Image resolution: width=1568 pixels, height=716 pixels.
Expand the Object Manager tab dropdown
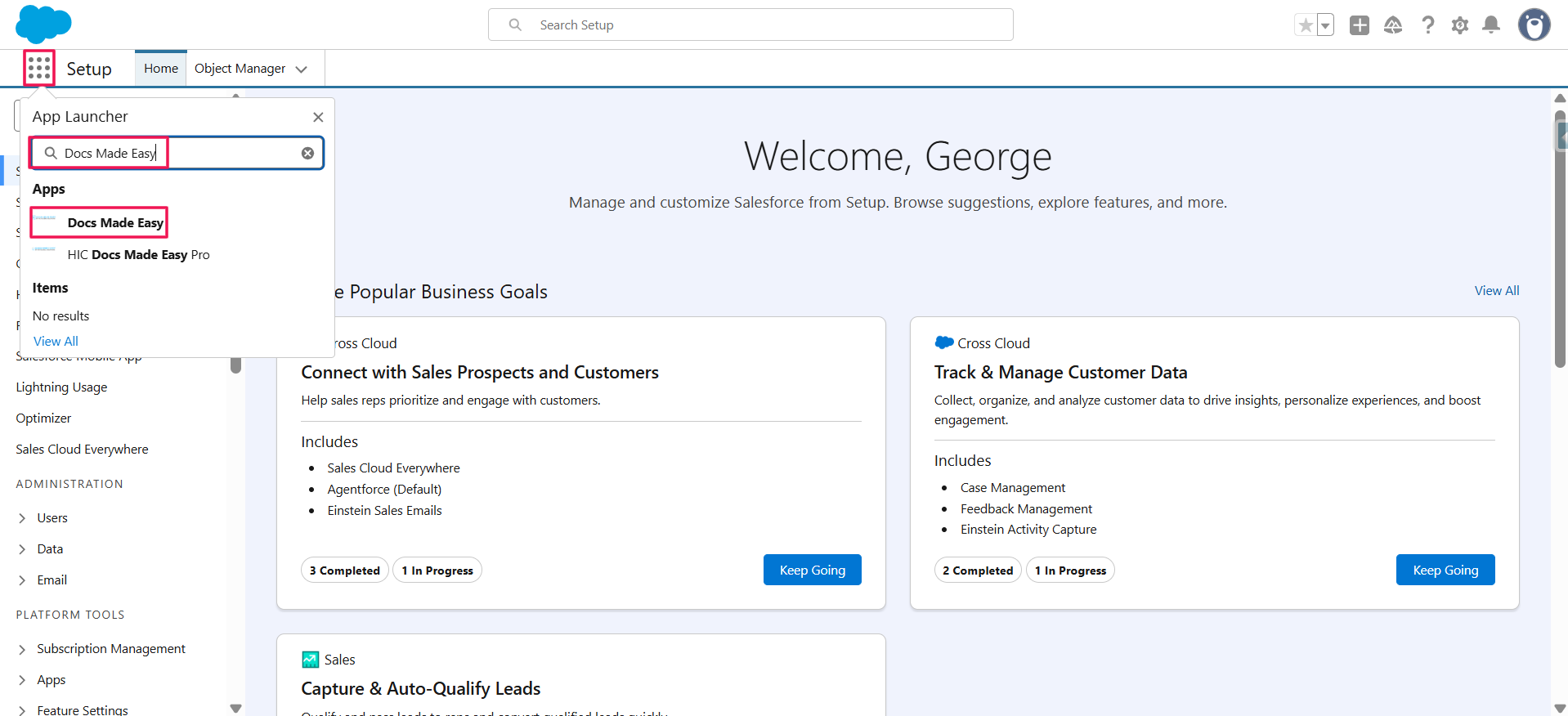(x=302, y=69)
